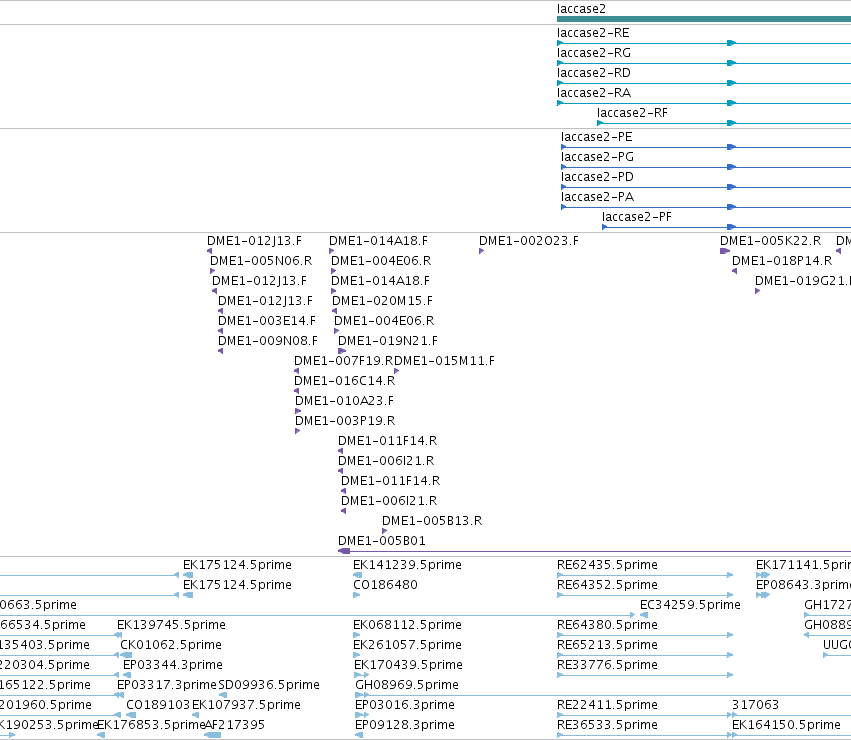Viewport: 851px width, 740px height.
Task: Select the DME1-016C14.R feature label
Action: tap(345, 381)
